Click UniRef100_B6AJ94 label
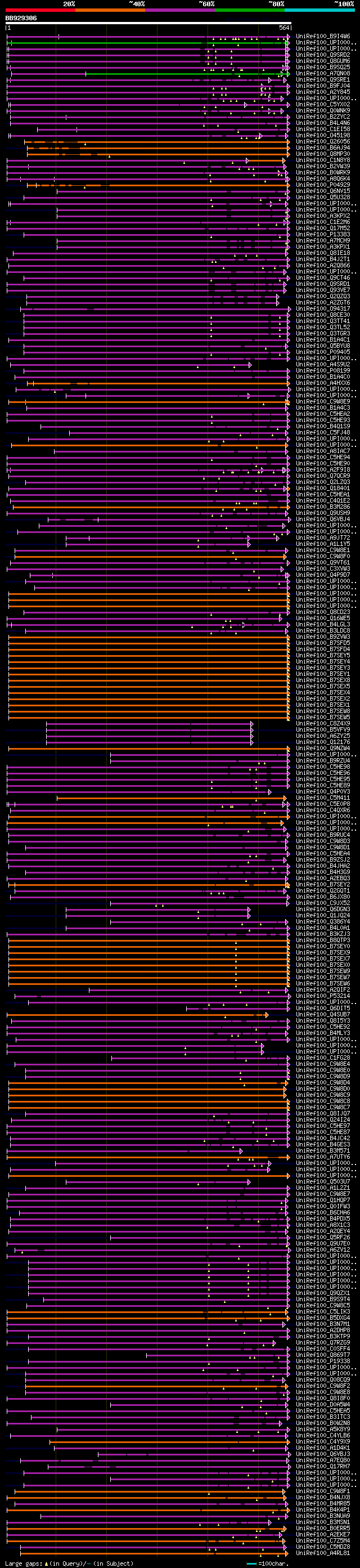The image size is (360, 1568). coord(323,148)
